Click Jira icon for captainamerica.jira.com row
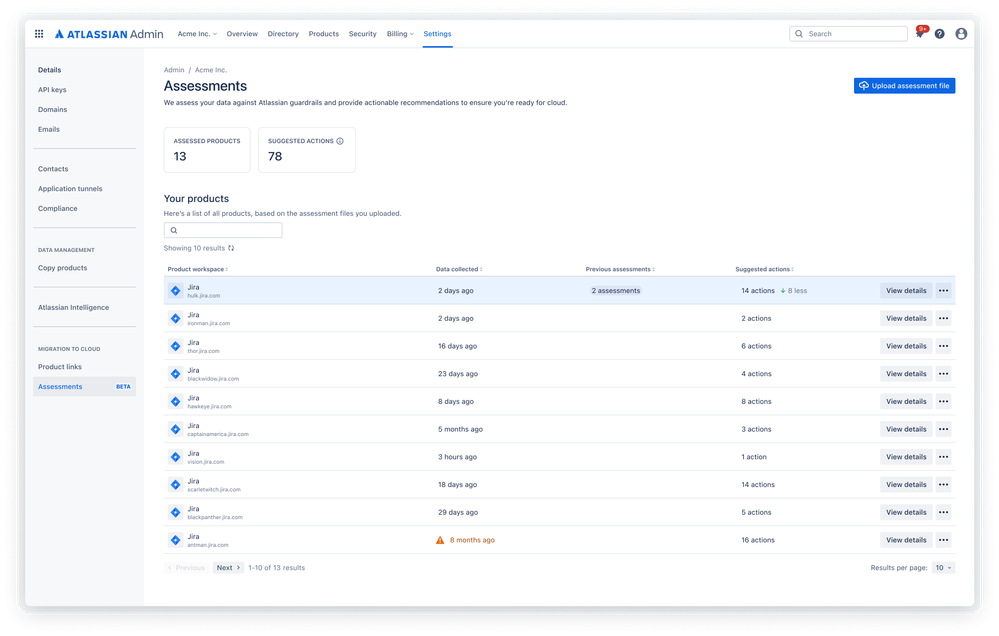The image size is (999, 636). click(x=176, y=430)
